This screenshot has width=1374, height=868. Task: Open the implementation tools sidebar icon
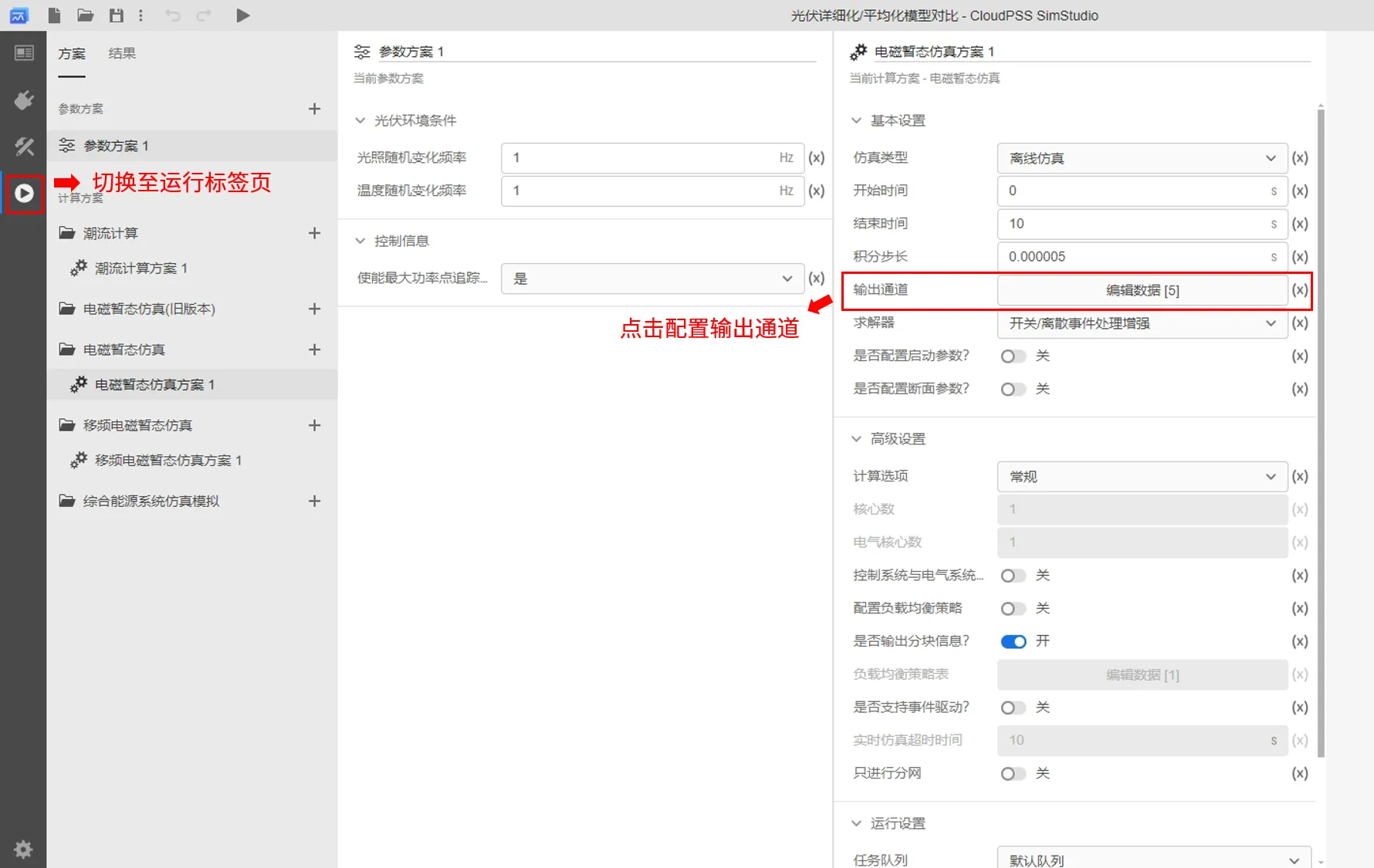pos(24,147)
